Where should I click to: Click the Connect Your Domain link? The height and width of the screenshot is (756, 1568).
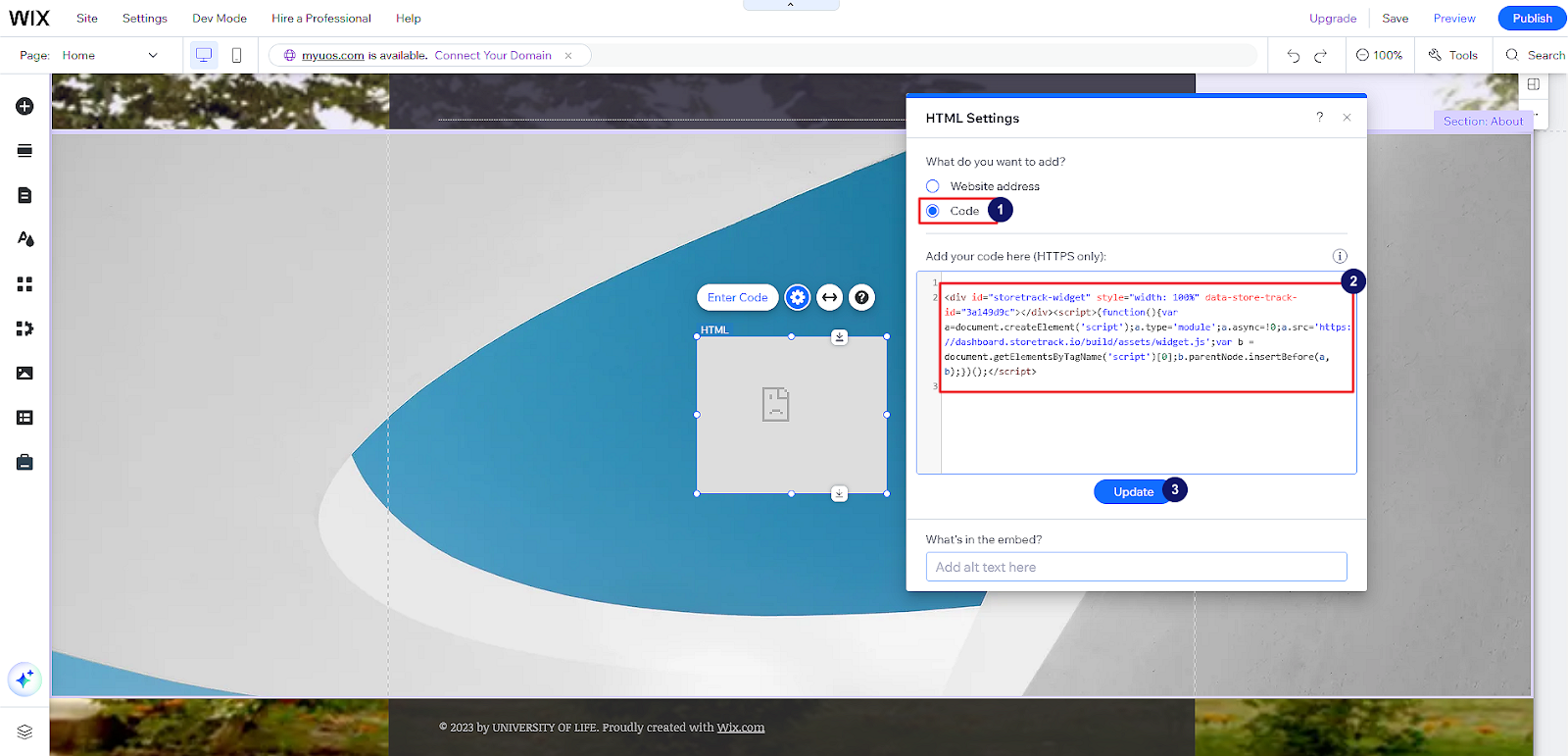493,56
